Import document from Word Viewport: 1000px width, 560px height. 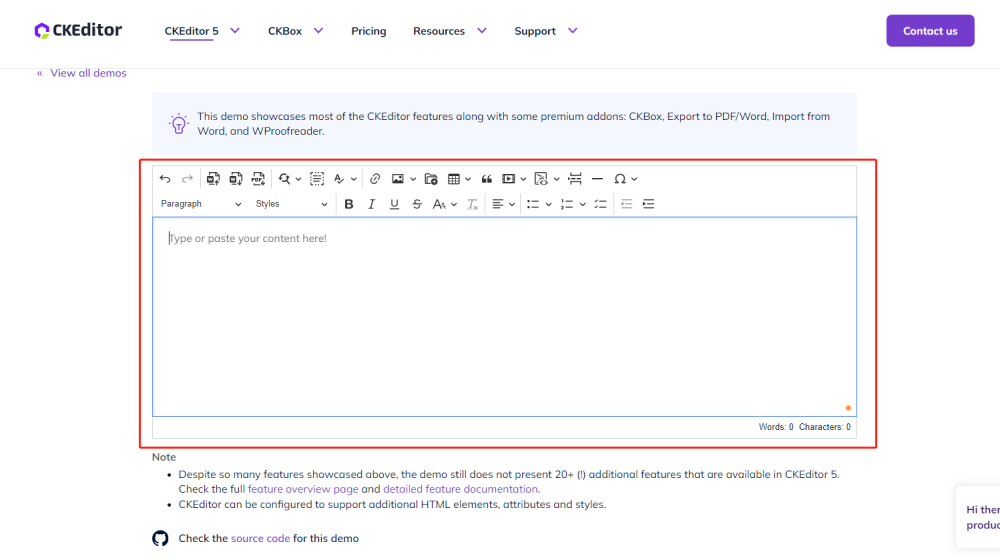213,179
